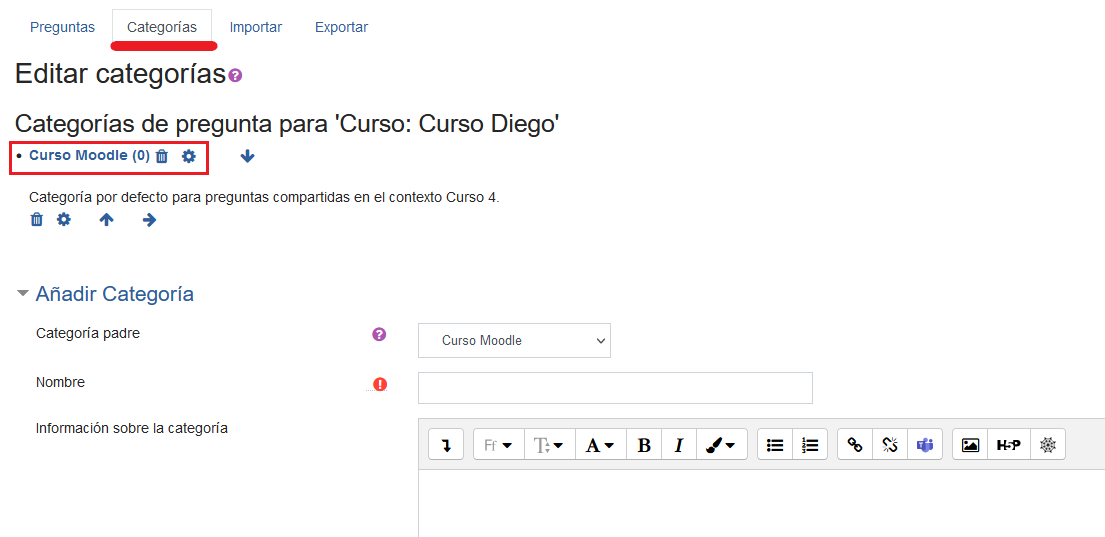Open settings gear next to Curso Moodle
The width and height of the screenshot is (1105, 537).
pyautogui.click(x=189, y=156)
